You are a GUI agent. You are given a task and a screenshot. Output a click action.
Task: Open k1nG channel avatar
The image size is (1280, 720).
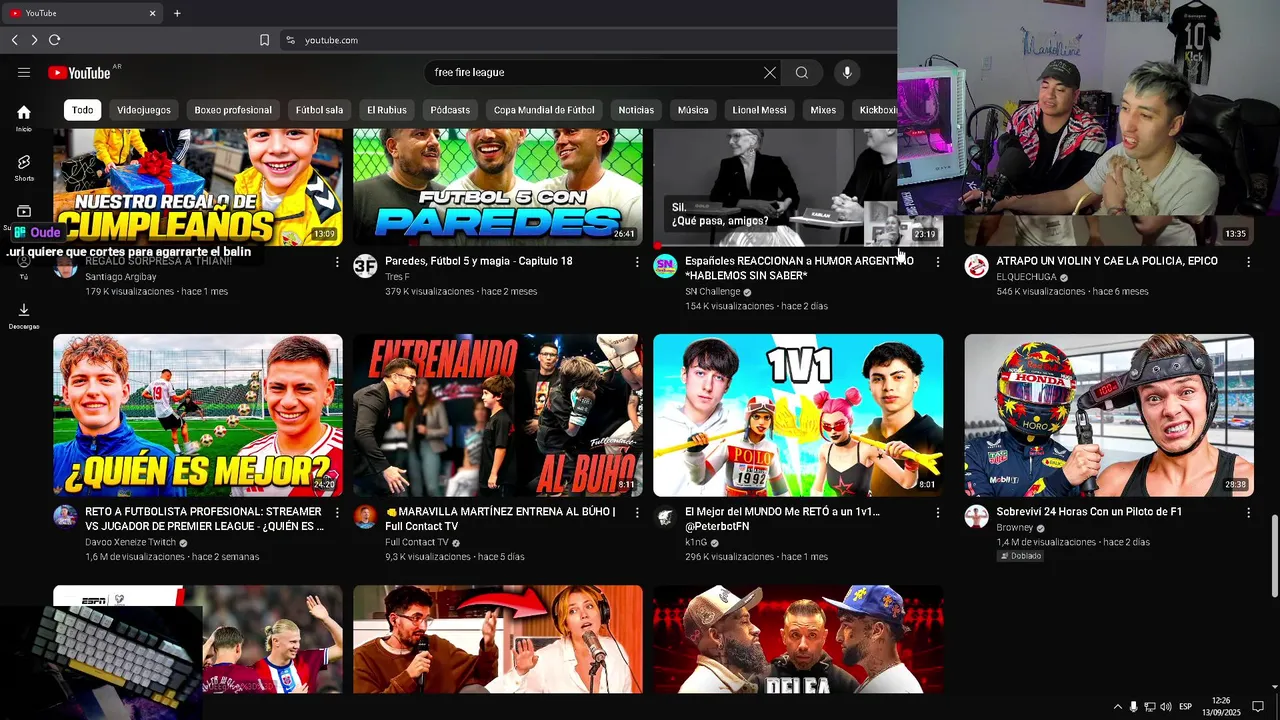[x=665, y=517]
